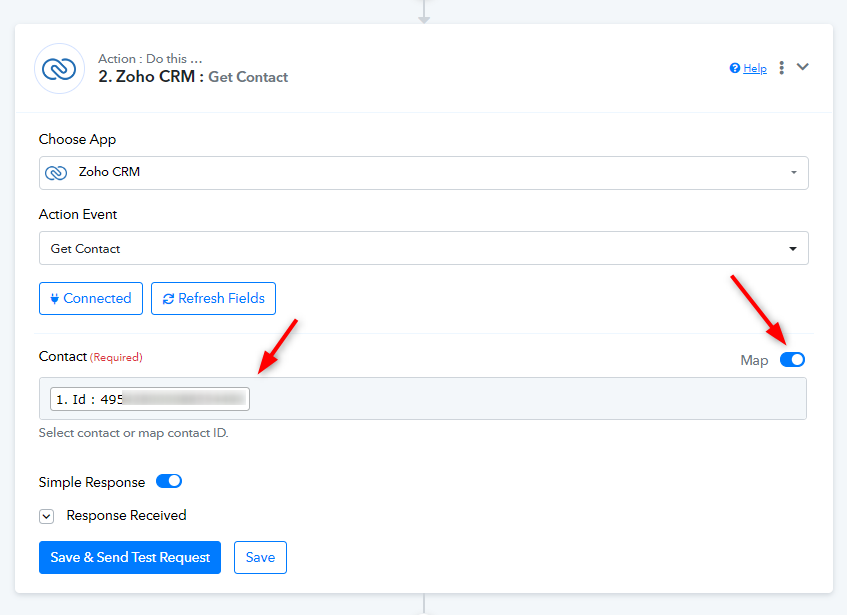Toggle the Map switch off
Screen dimensions: 847x615
(792, 360)
